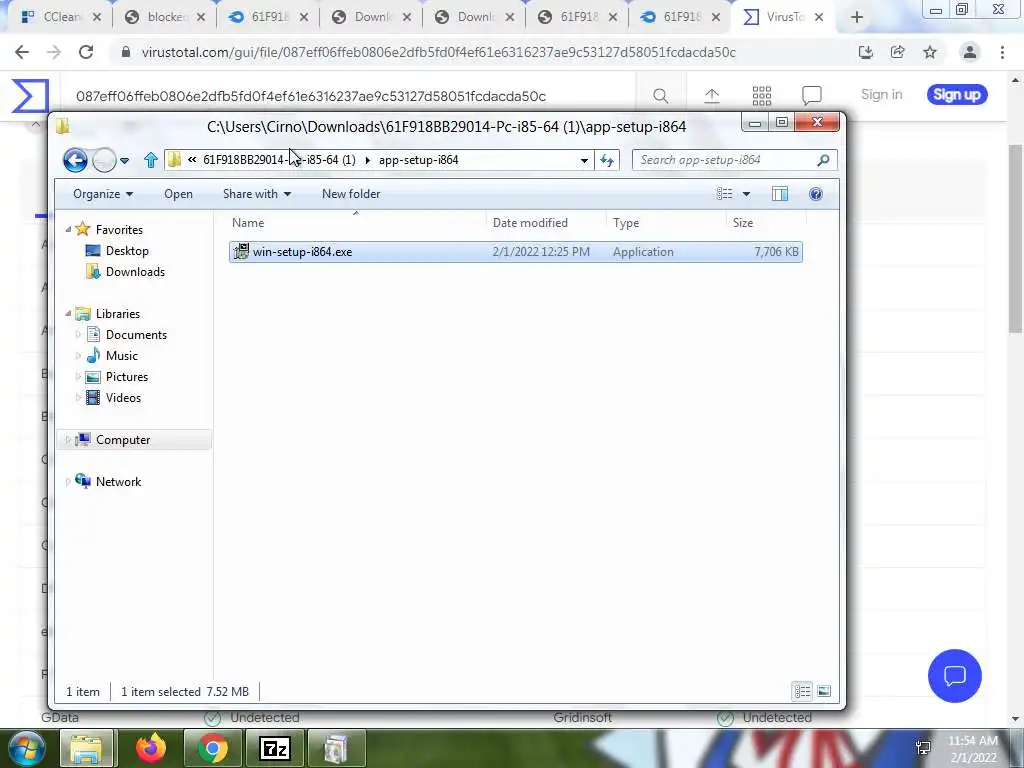The height and width of the screenshot is (768, 1024).
Task: Open a new Chrome tab
Action: pos(857,18)
